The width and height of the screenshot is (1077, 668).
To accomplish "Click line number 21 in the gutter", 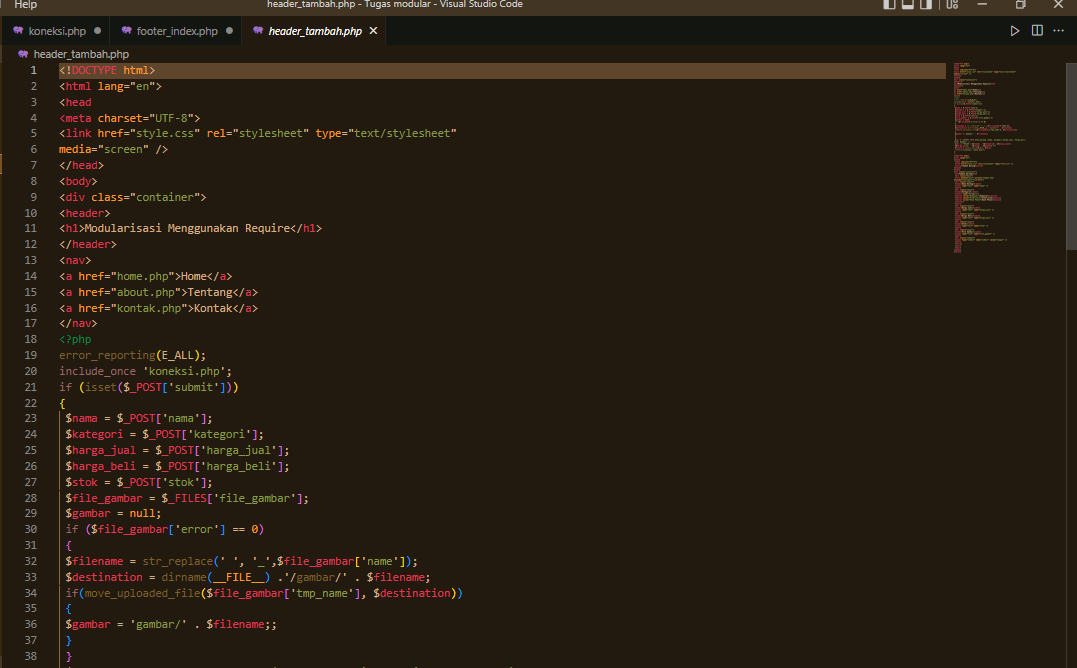I will 30,386.
